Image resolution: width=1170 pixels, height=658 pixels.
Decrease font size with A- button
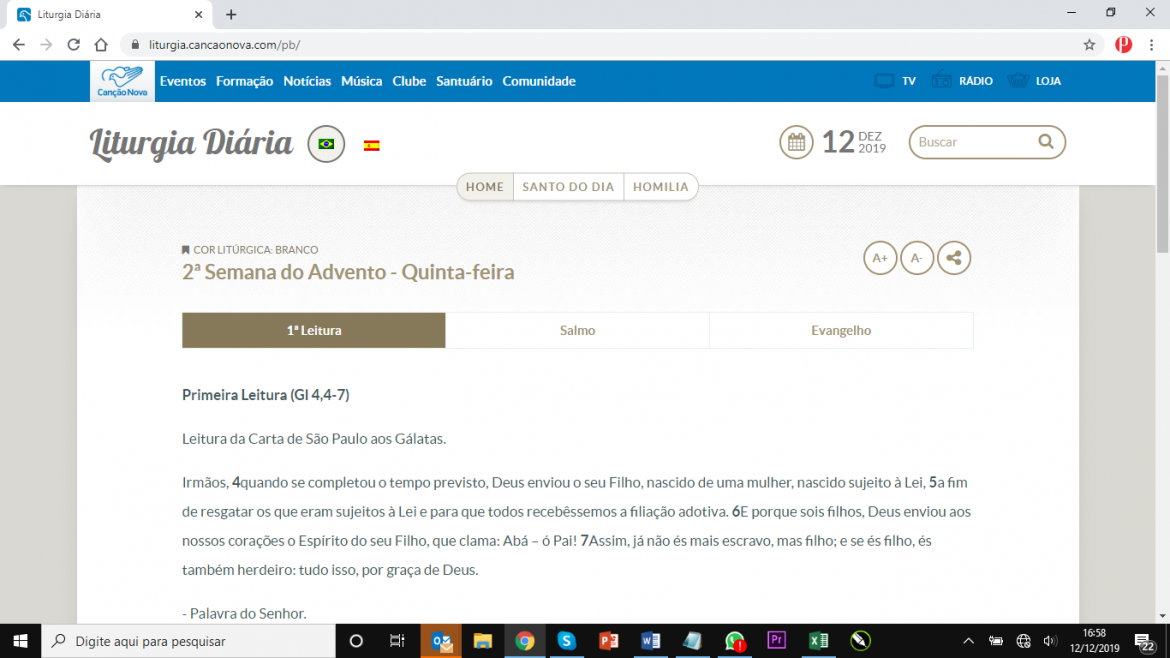point(916,257)
